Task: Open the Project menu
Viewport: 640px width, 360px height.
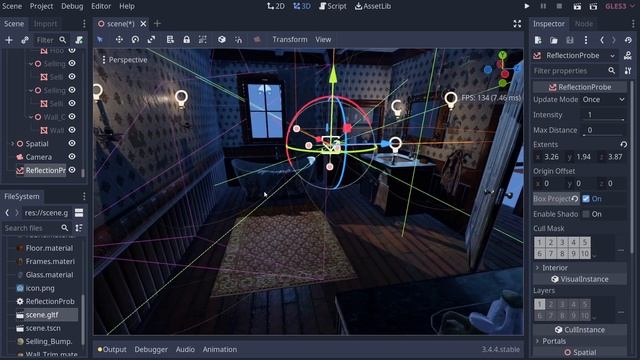Action: (41, 6)
